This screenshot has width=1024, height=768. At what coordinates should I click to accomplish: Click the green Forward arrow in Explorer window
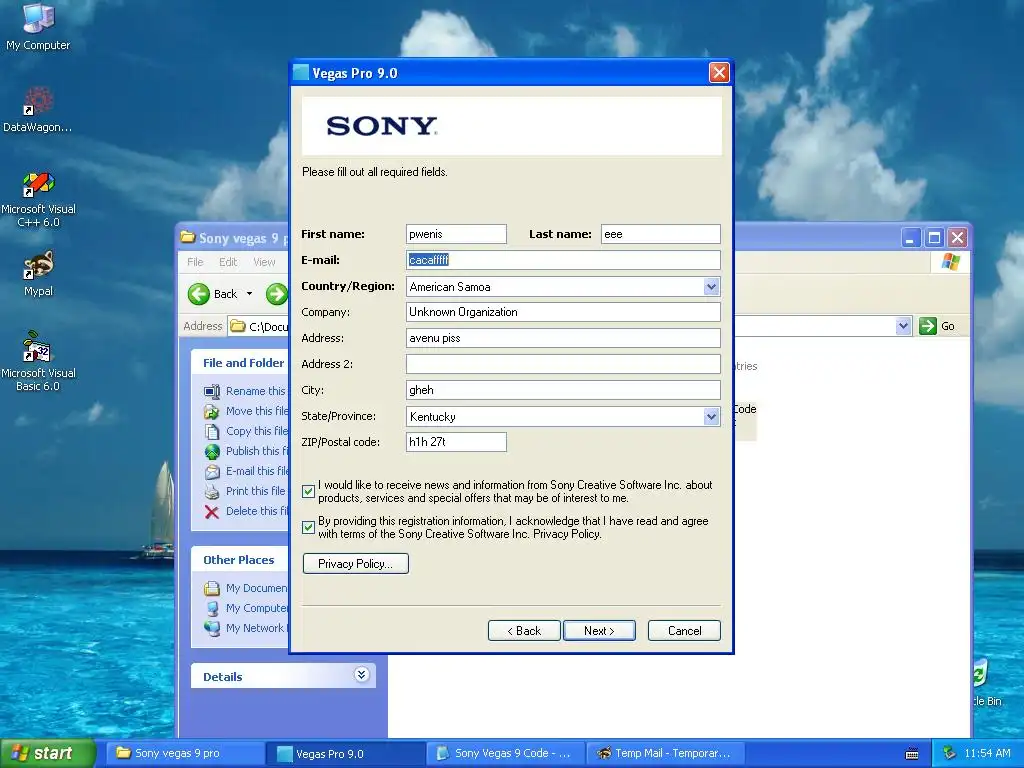coord(277,294)
